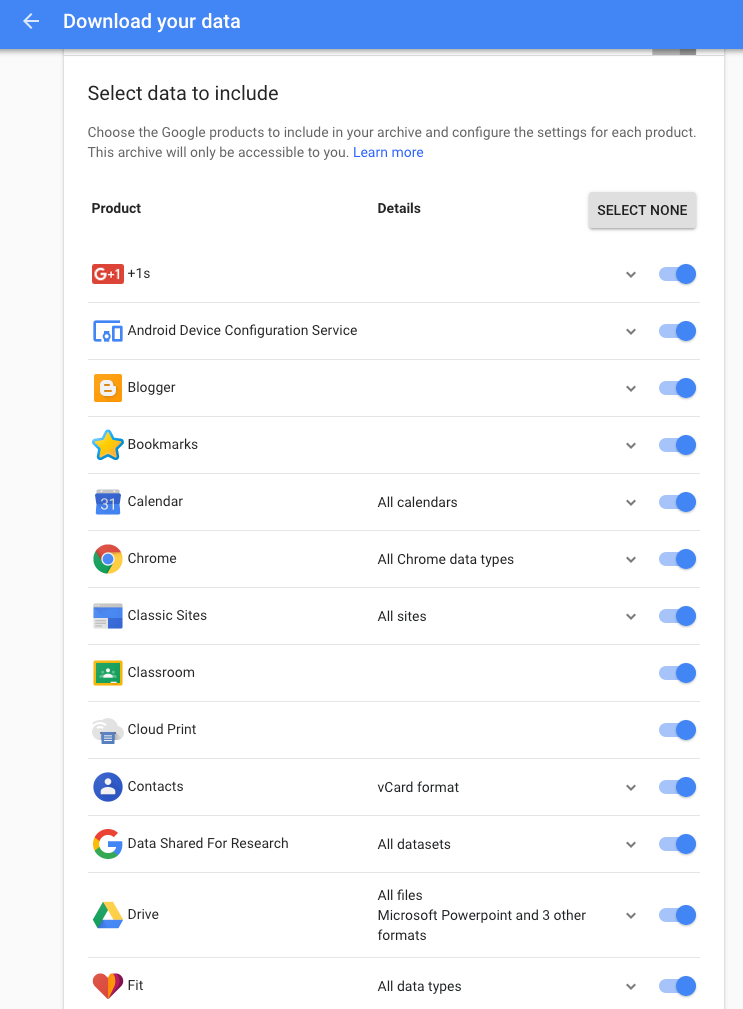Expand the Bookmarks chevron
743x1009 pixels.
(x=631, y=446)
